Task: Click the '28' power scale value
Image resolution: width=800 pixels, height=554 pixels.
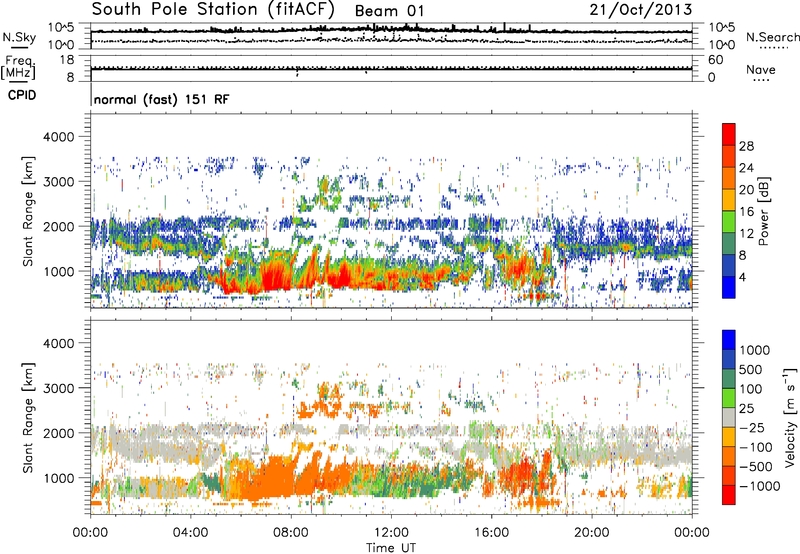Action: point(746,146)
